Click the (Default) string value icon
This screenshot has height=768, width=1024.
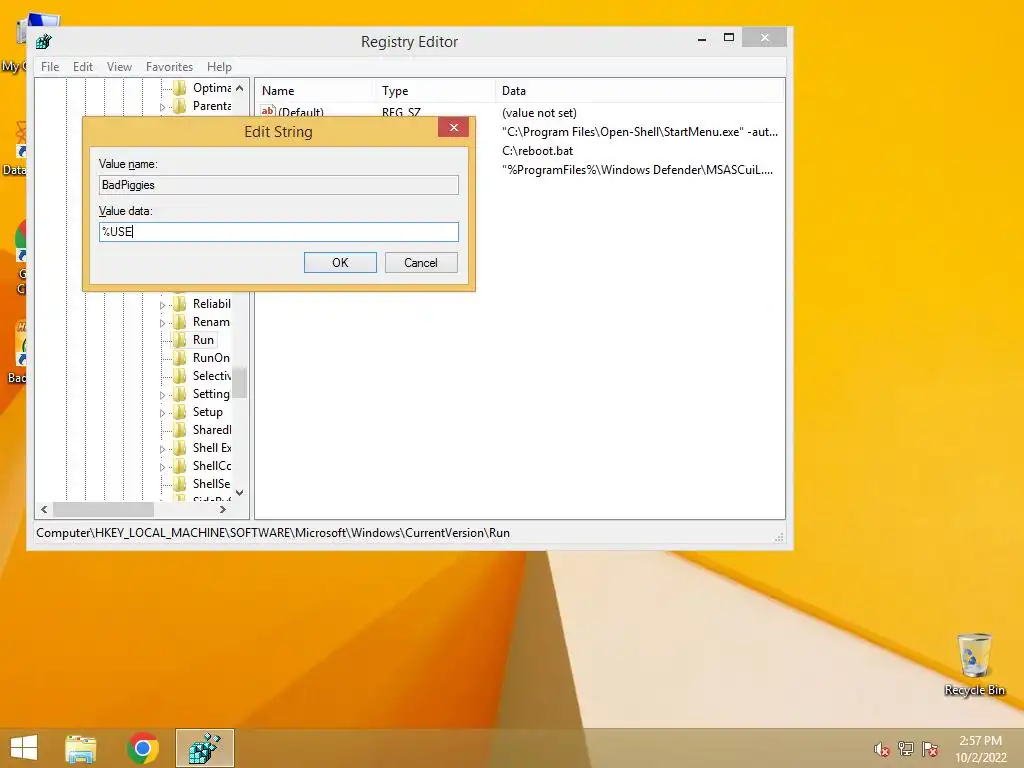point(268,112)
